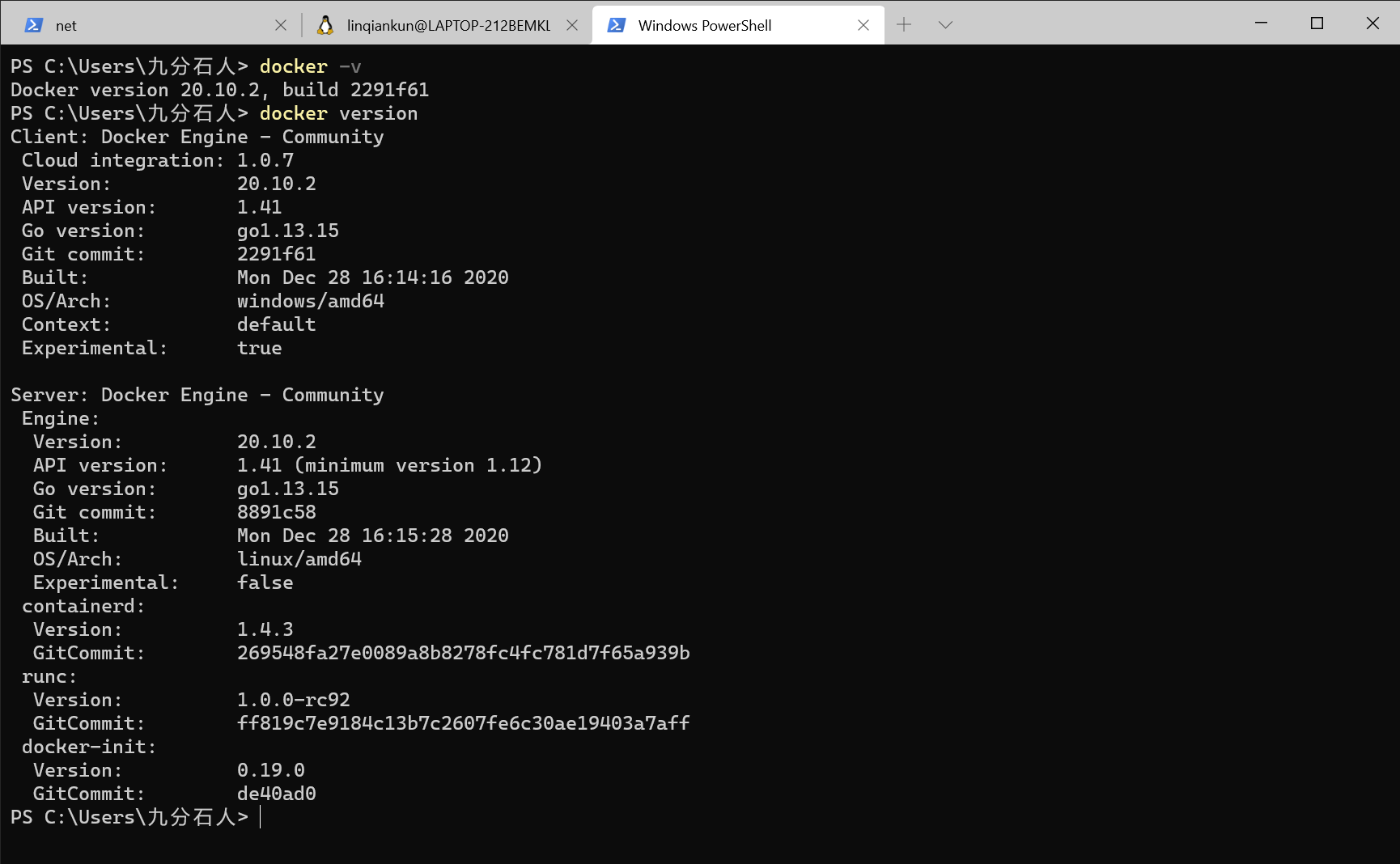Click the "docker -v" command text
This screenshot has width=1400, height=864.
[x=310, y=66]
